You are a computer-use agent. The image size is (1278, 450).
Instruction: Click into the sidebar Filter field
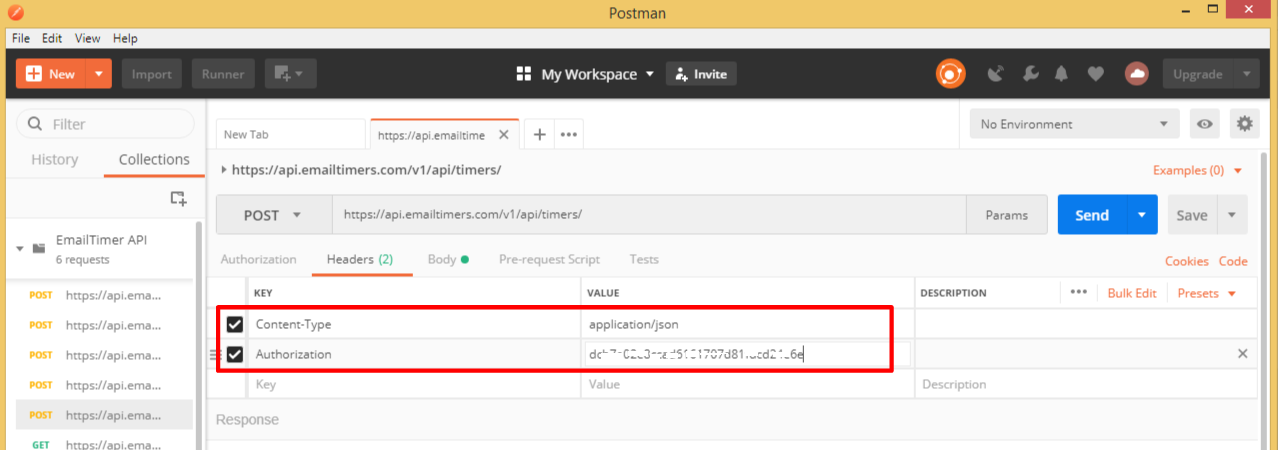(x=105, y=124)
